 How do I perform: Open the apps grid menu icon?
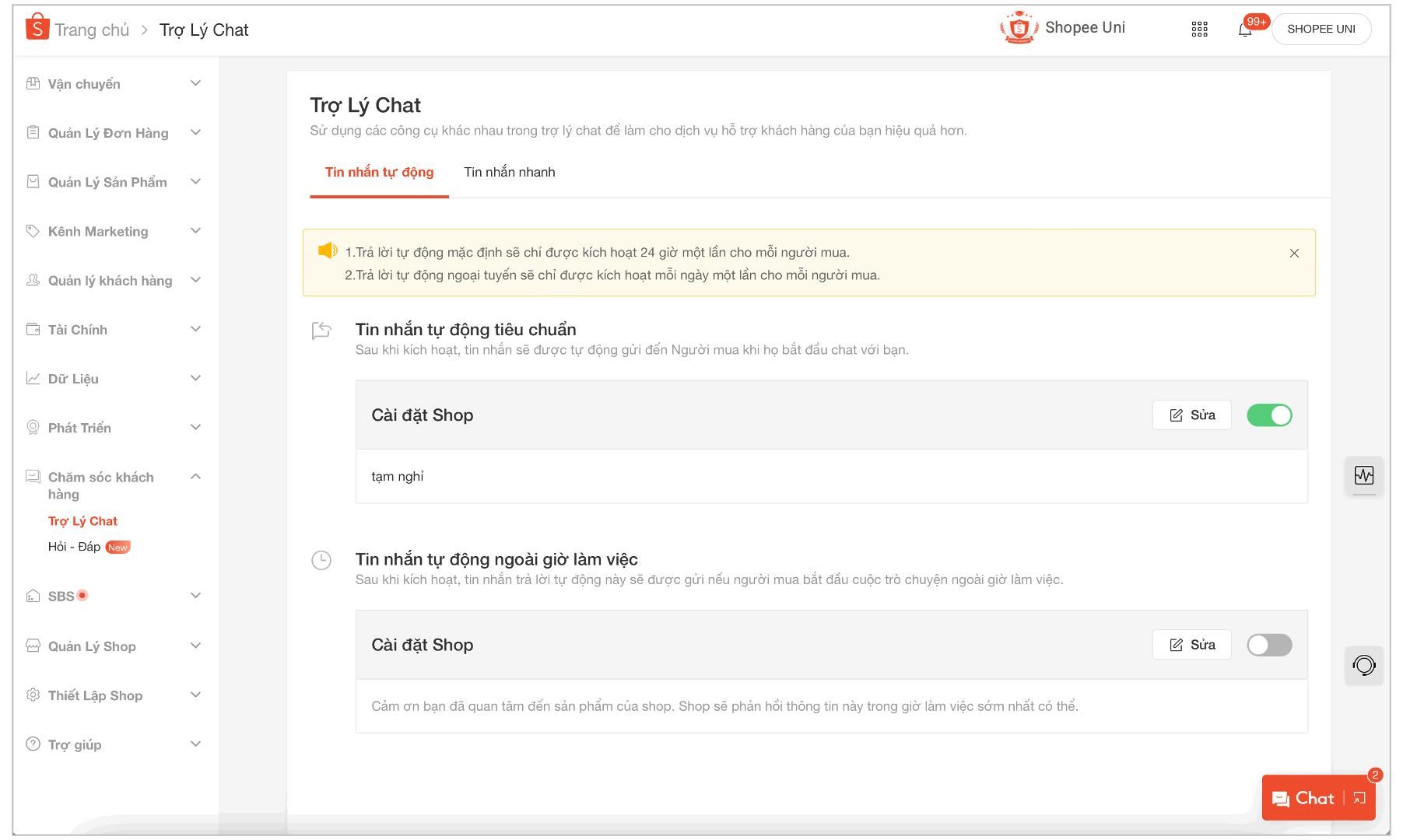tap(1199, 30)
